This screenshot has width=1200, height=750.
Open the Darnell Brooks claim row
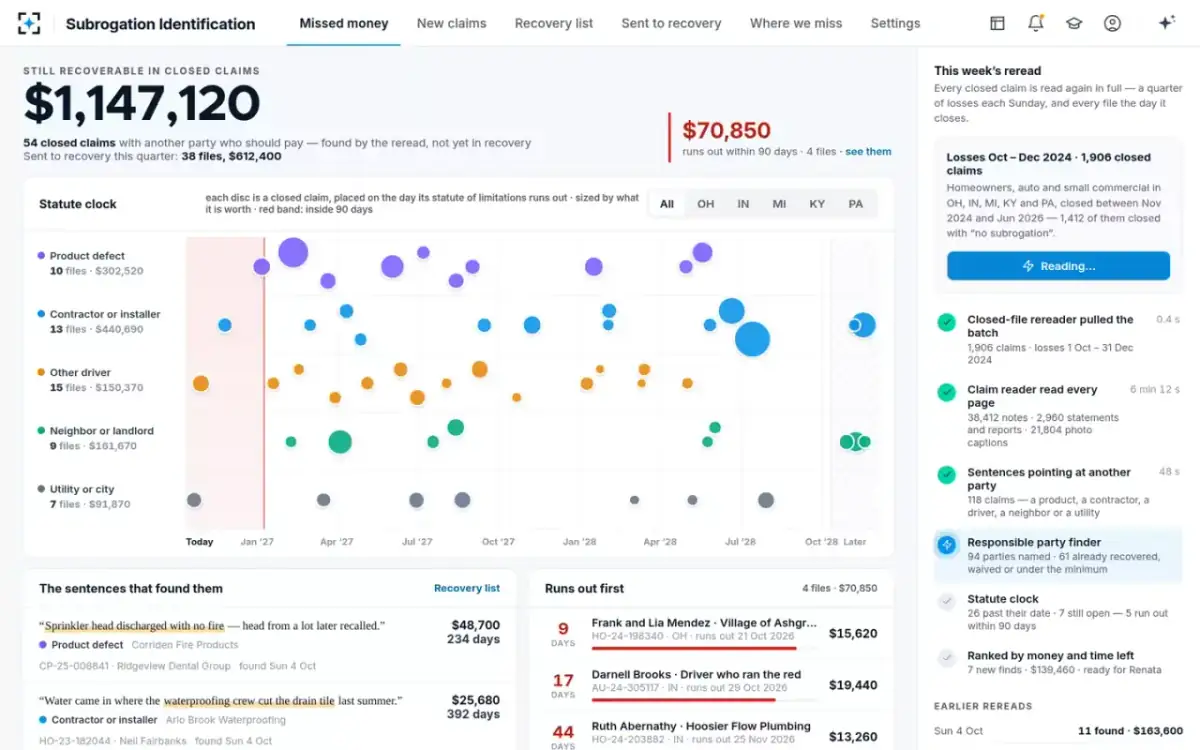pos(711,685)
